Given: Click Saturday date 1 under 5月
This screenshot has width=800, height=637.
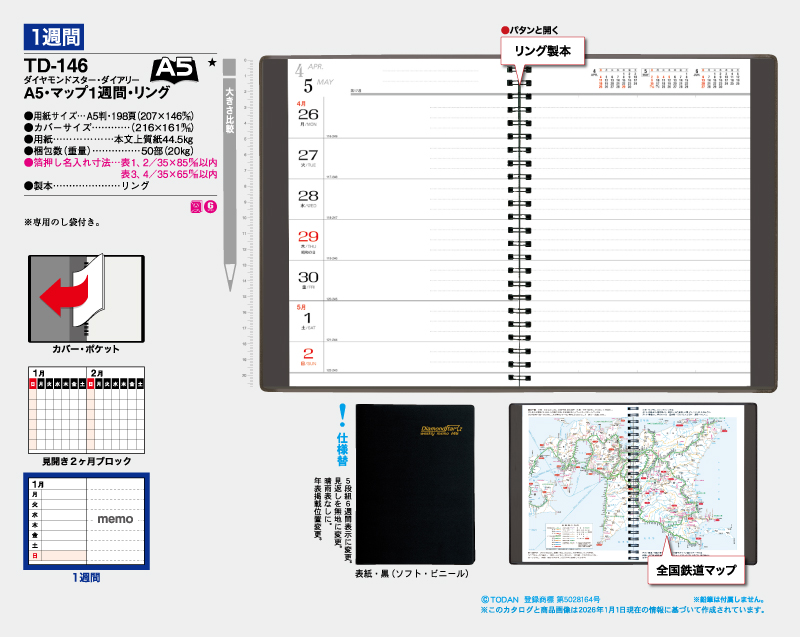Looking at the screenshot, I should pos(308,317).
